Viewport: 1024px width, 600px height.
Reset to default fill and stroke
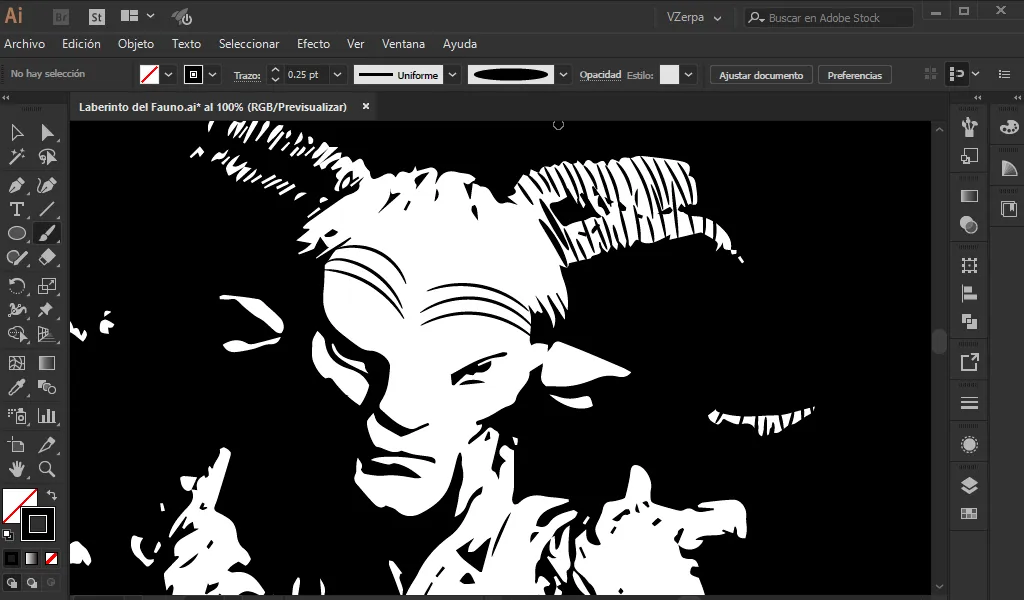[x=8, y=535]
